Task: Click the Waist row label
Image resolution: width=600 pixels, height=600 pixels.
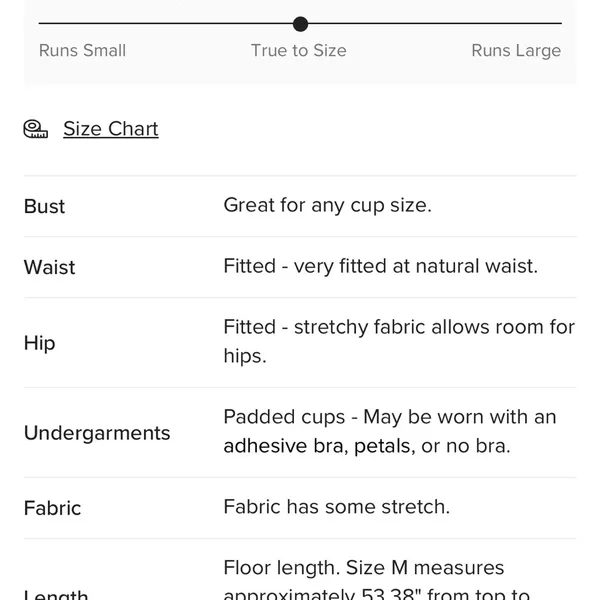Action: point(49,267)
